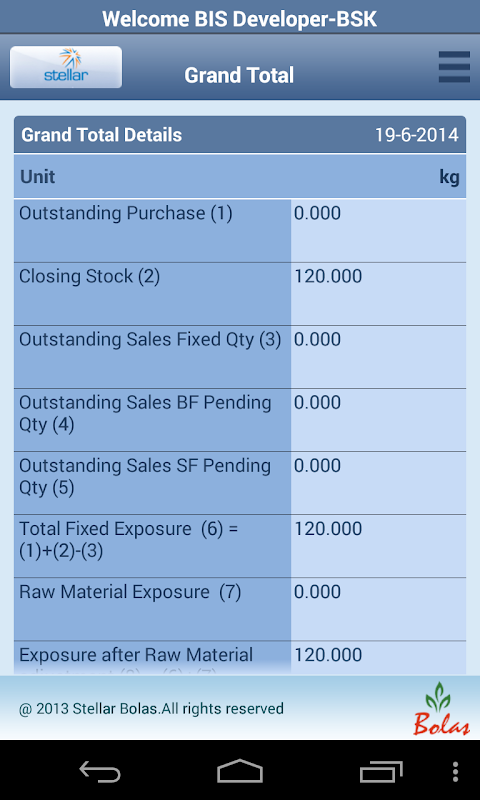Tap the Android back button
480x800 pixels.
[x=100, y=771]
